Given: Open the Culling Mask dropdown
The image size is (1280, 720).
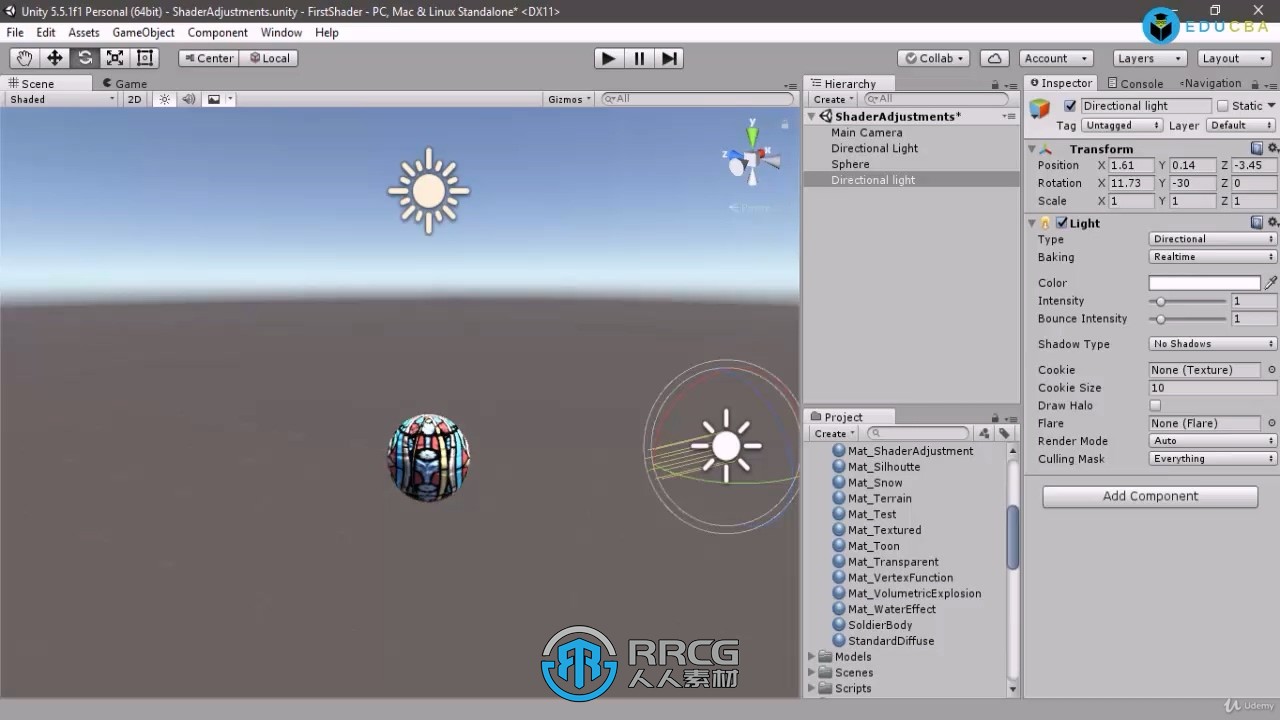Looking at the screenshot, I should (1213, 459).
